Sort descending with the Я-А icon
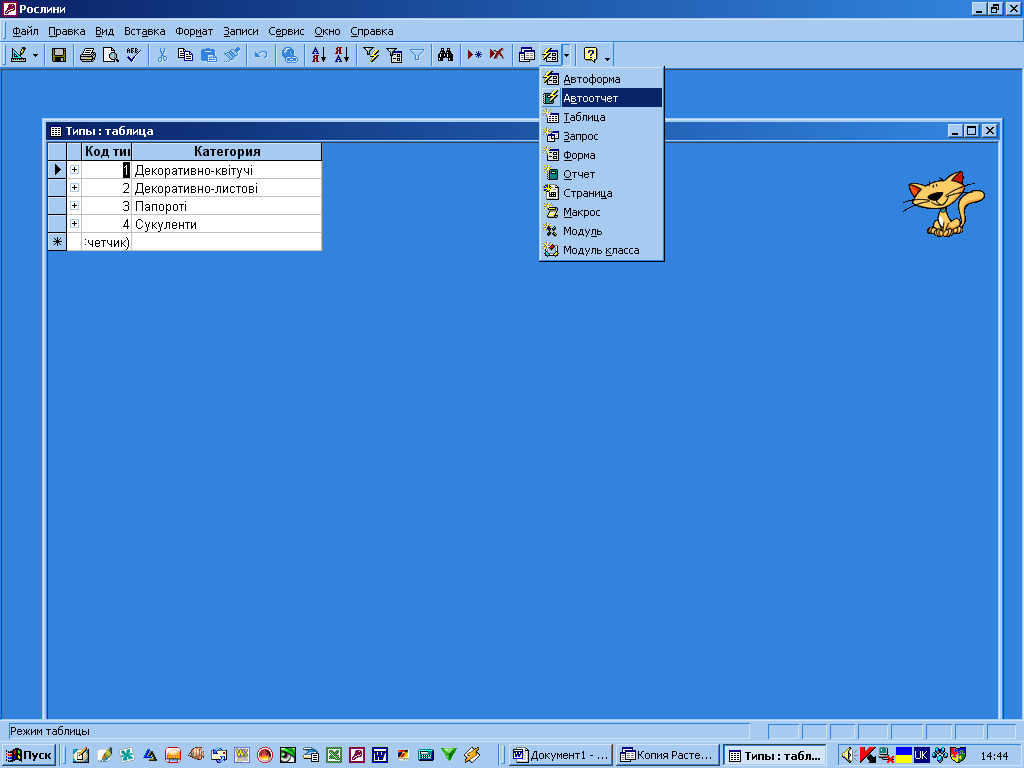This screenshot has height=768, width=1024. point(342,55)
